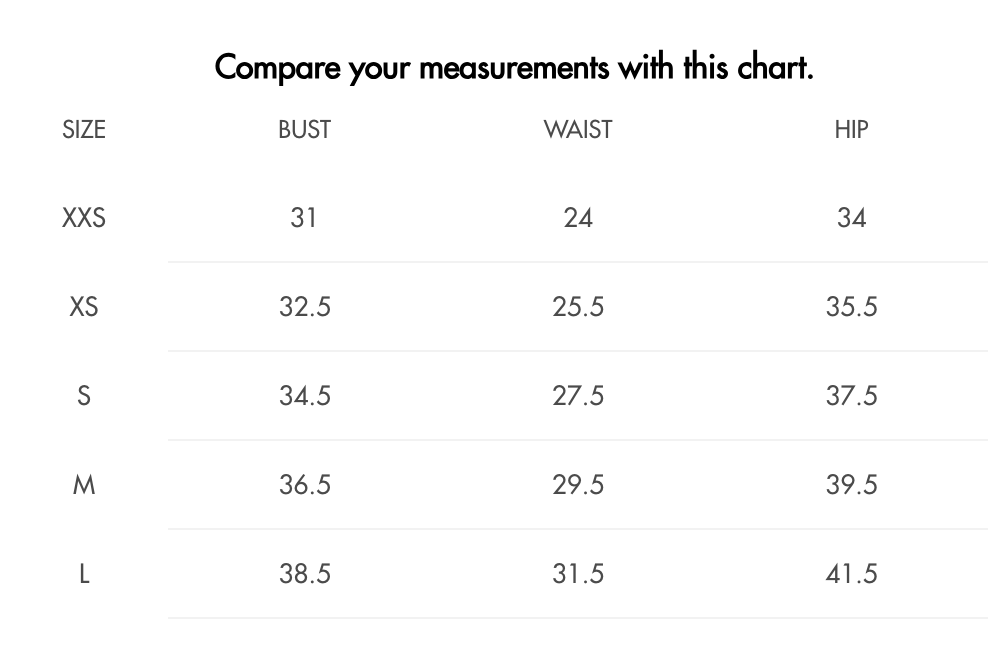1004x668 pixels.
Task: Click S hip value 37.5
Action: [x=851, y=396]
